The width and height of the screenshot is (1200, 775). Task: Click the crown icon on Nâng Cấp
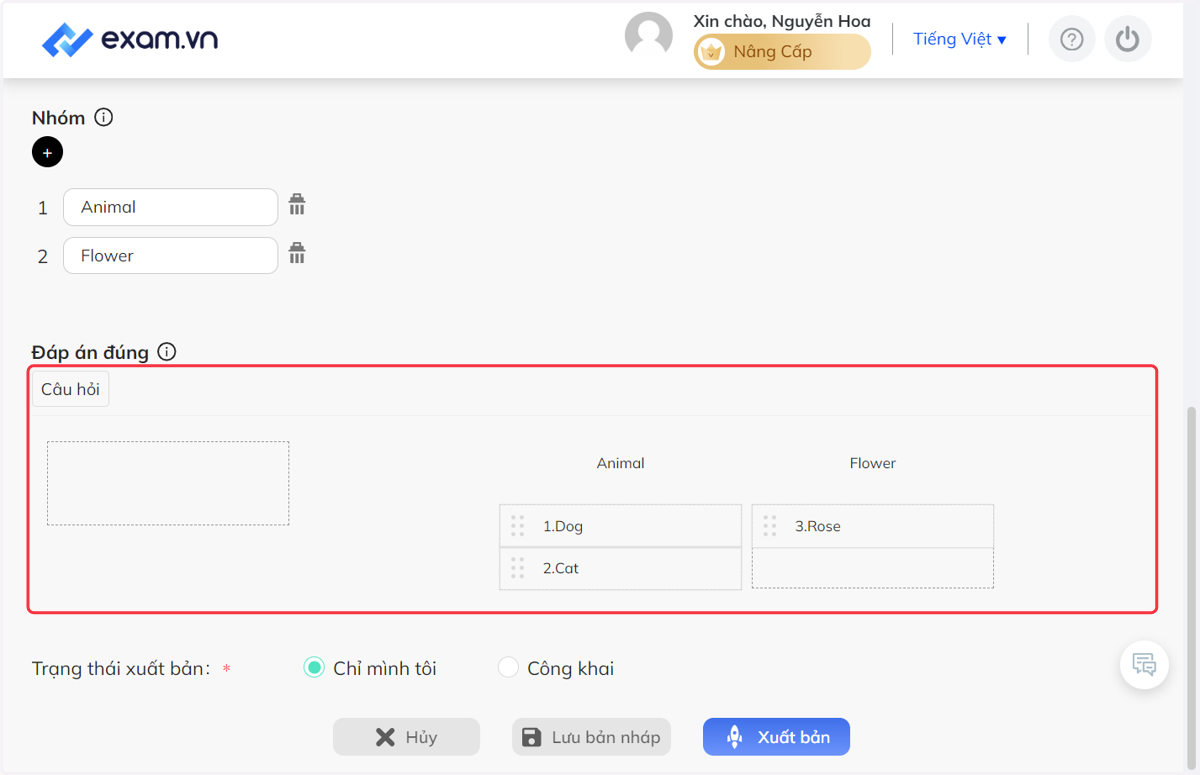[711, 52]
